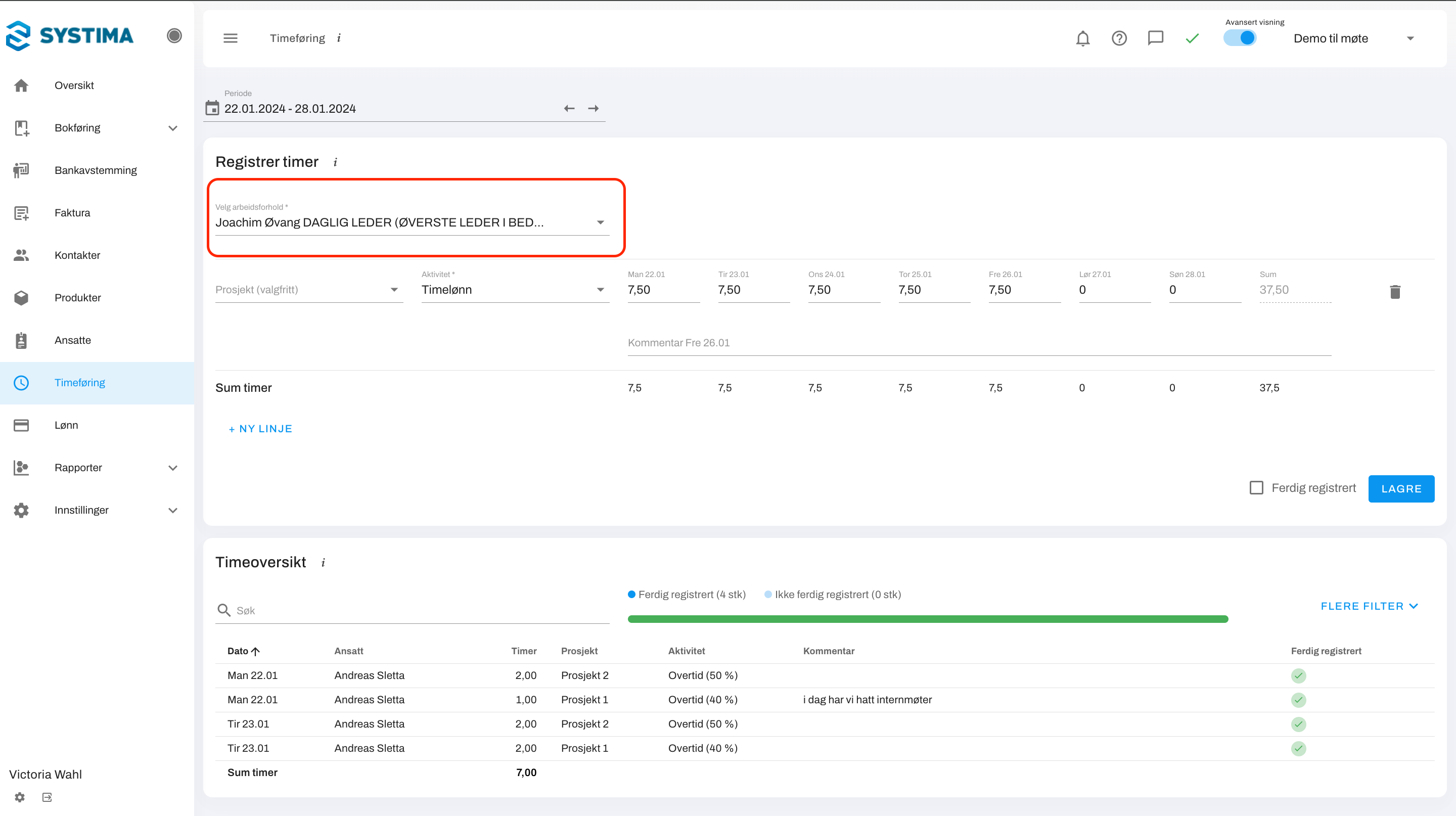Click the info icon beside Timeoversikt
This screenshot has width=1456, height=816.
pos(324,563)
